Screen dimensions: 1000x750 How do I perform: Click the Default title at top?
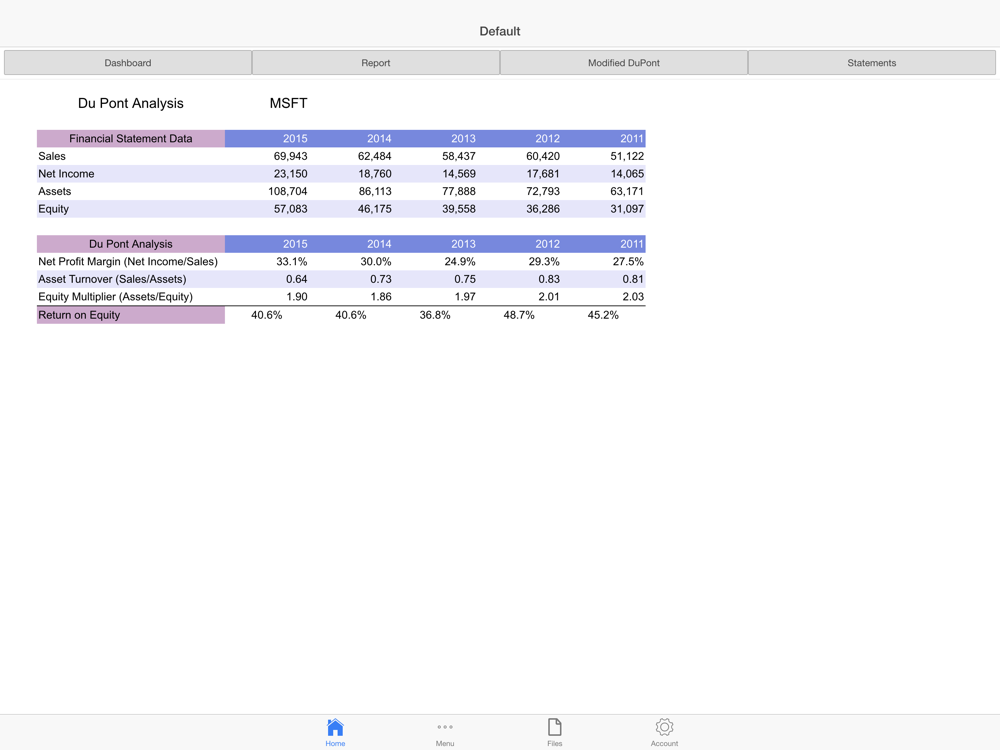(500, 31)
